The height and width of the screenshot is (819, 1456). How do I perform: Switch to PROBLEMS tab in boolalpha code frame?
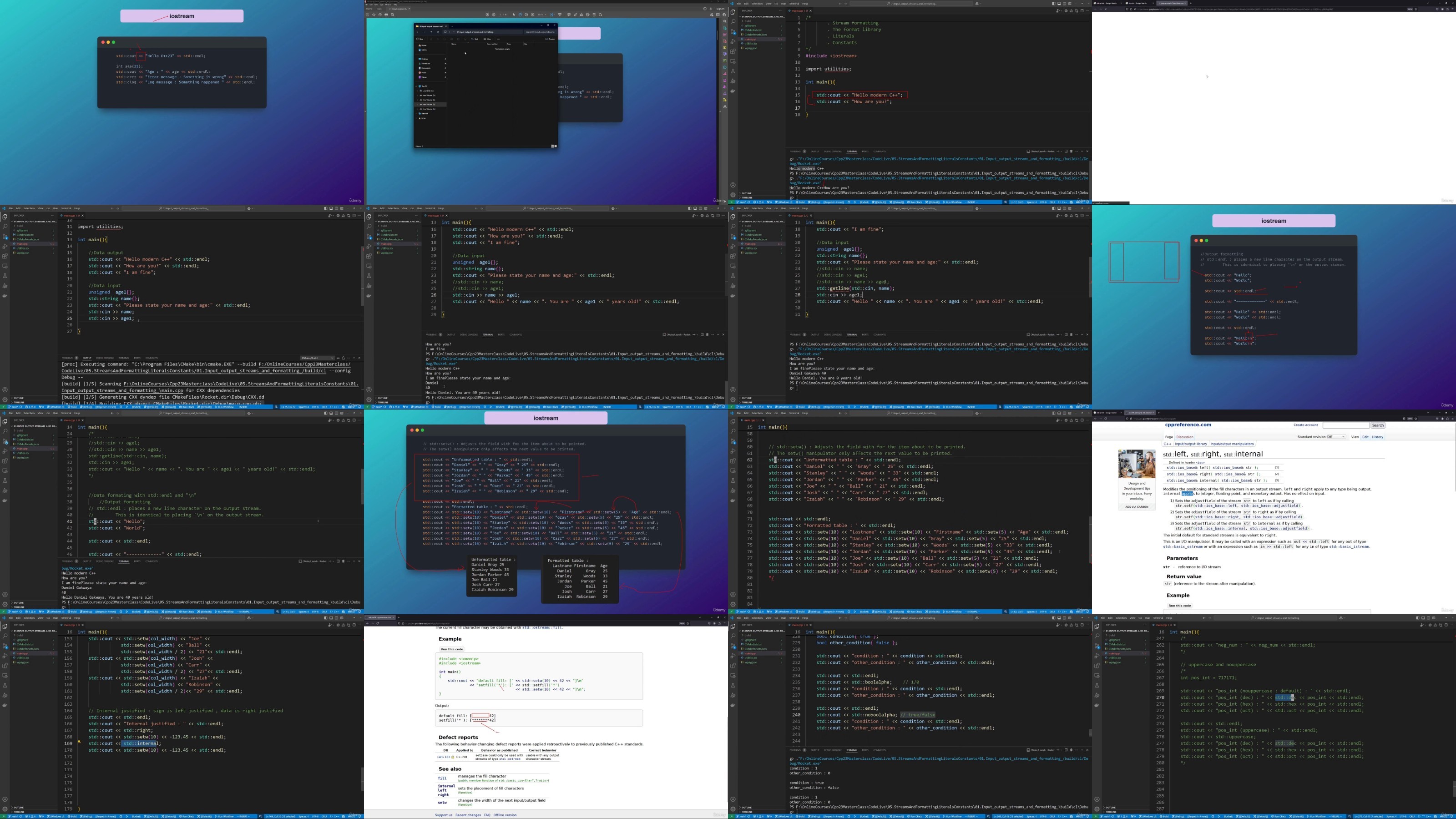tap(796, 750)
